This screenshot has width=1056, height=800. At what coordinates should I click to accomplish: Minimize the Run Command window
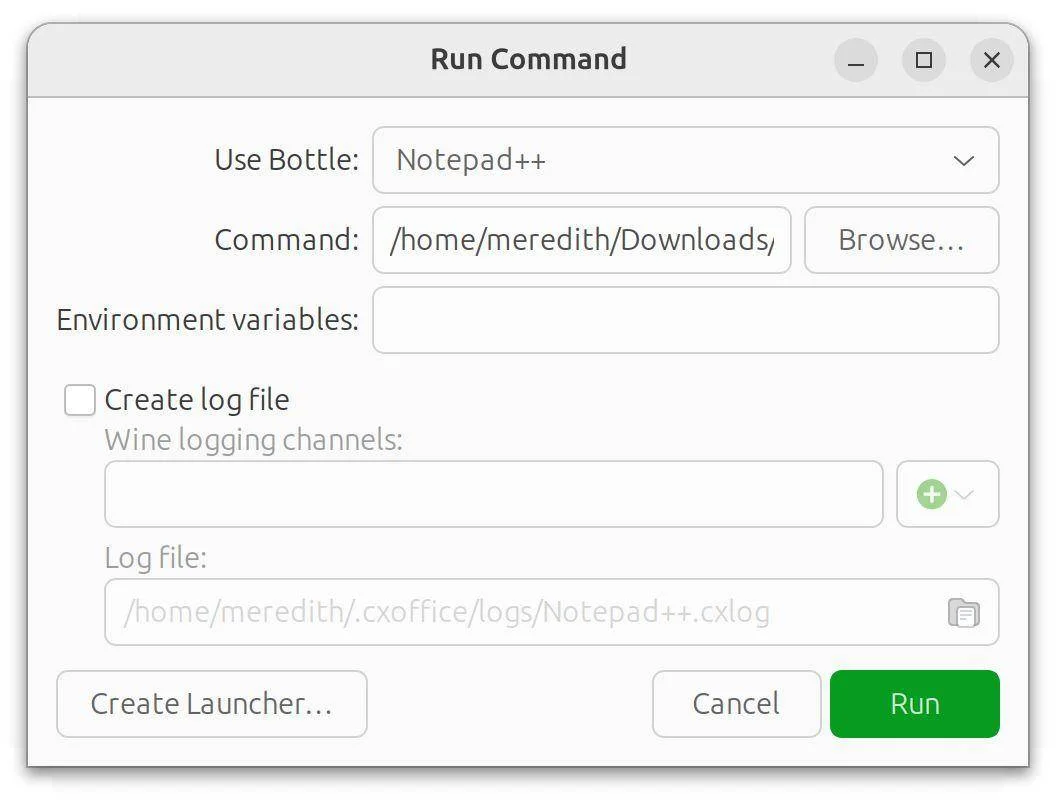point(856,61)
